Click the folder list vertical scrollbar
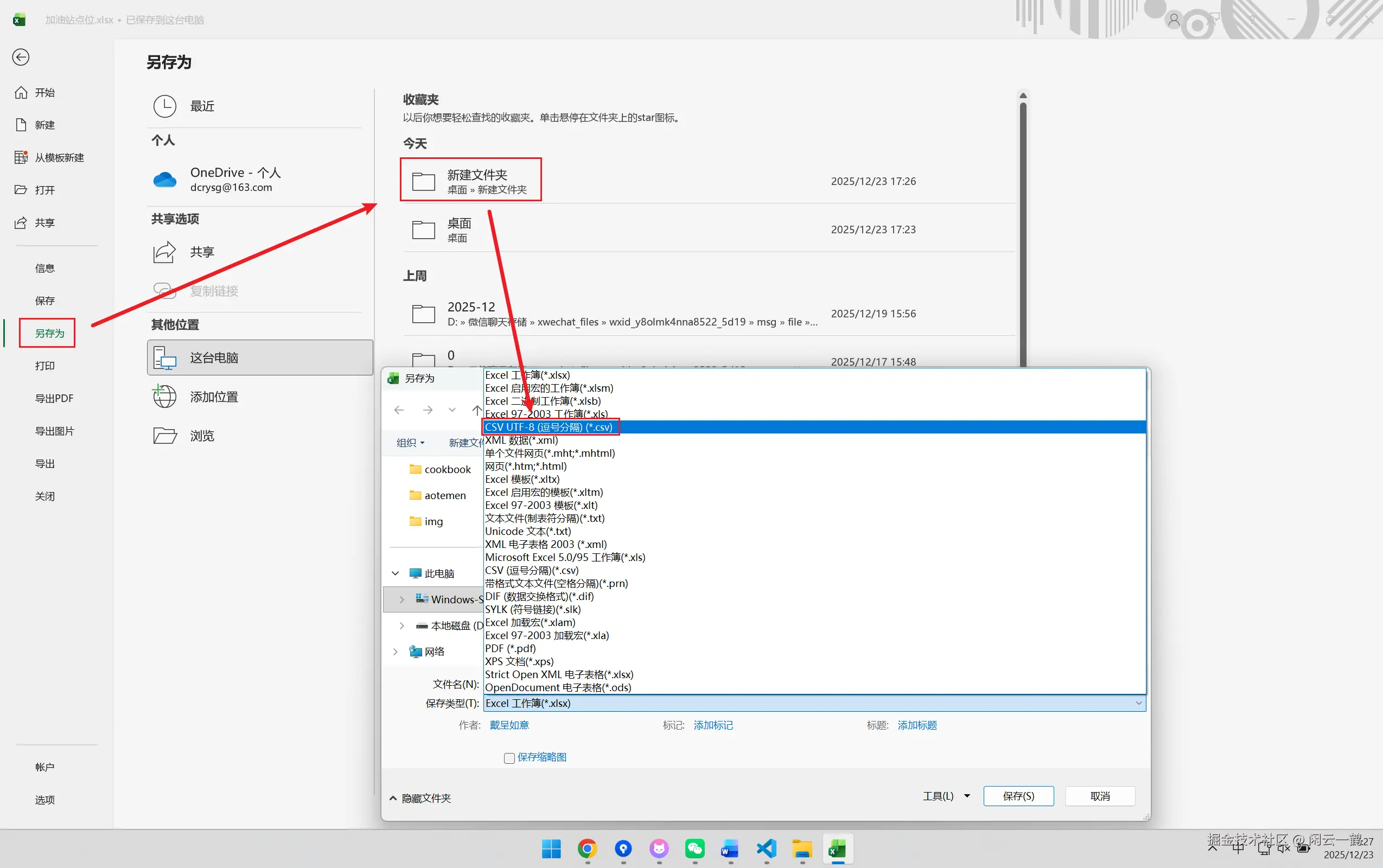Viewport: 1383px width, 868px height. [1023, 229]
